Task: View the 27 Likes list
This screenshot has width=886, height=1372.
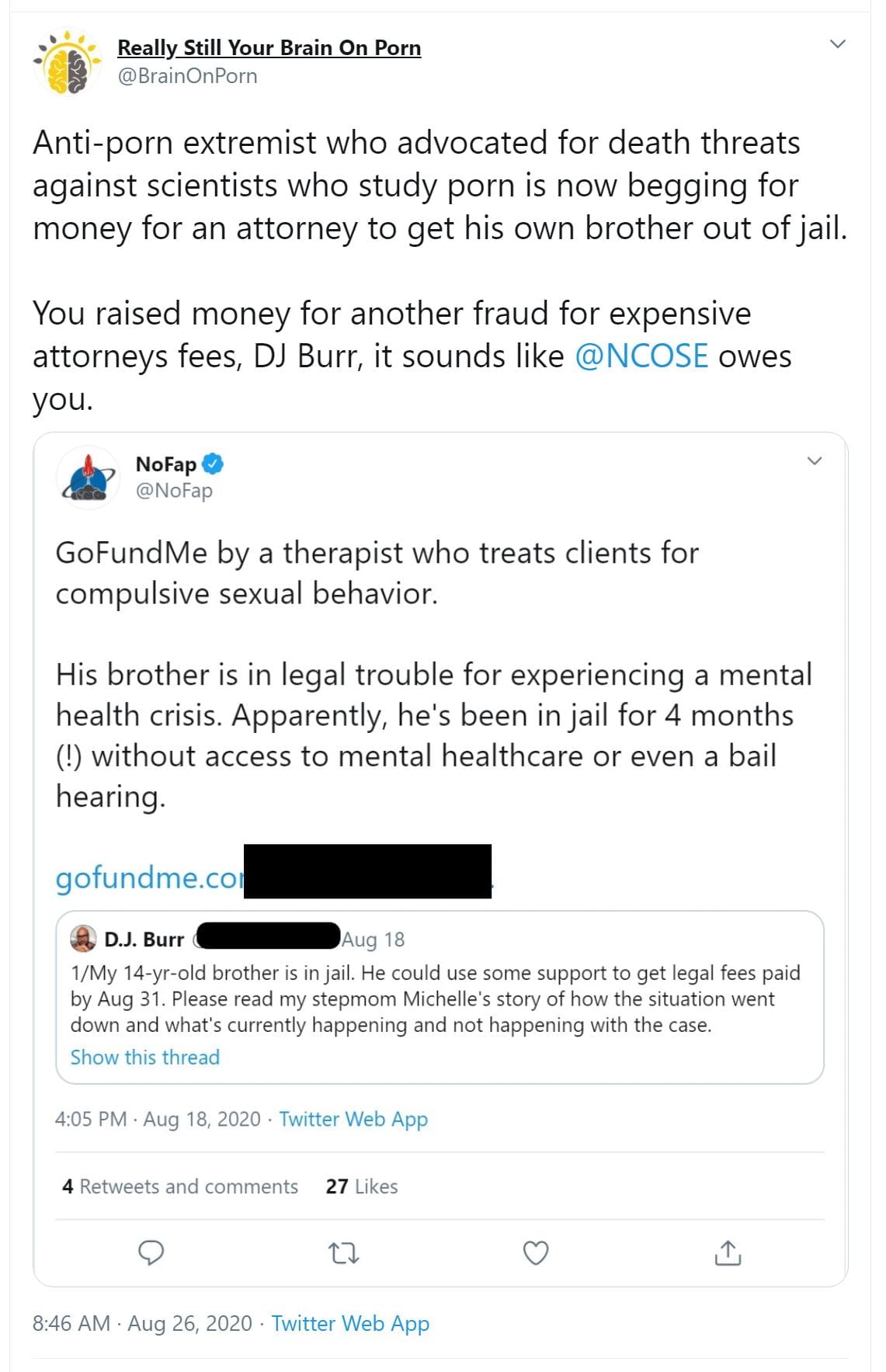Action: [x=362, y=1186]
